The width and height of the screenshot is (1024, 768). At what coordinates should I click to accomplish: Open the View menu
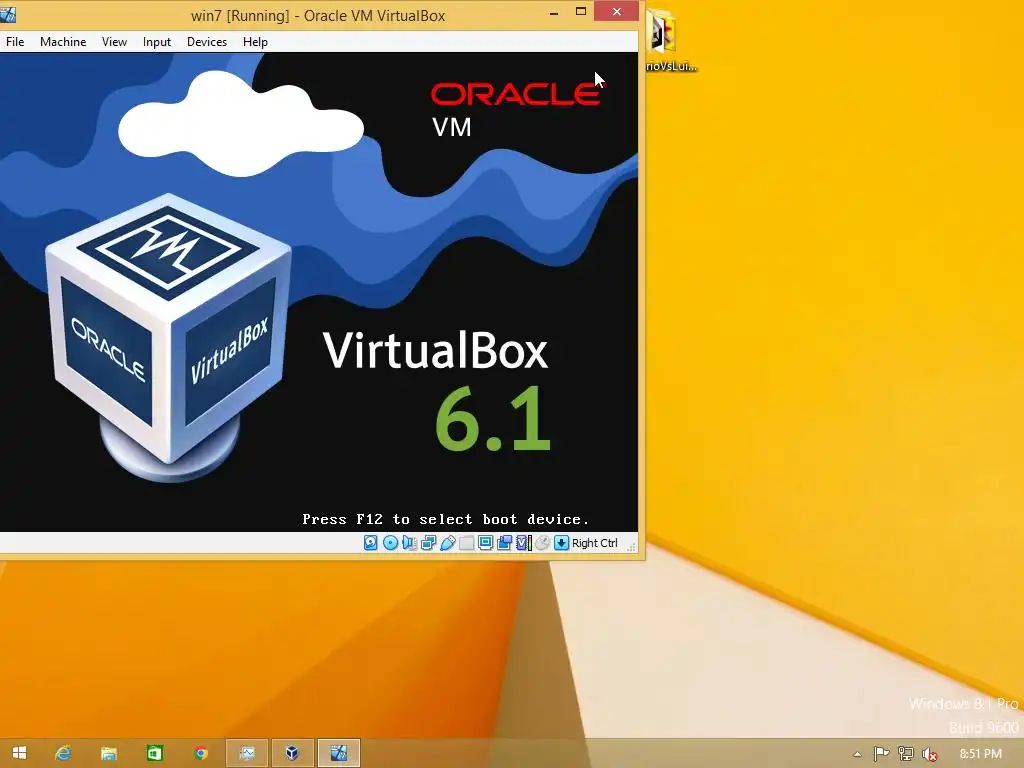click(114, 42)
